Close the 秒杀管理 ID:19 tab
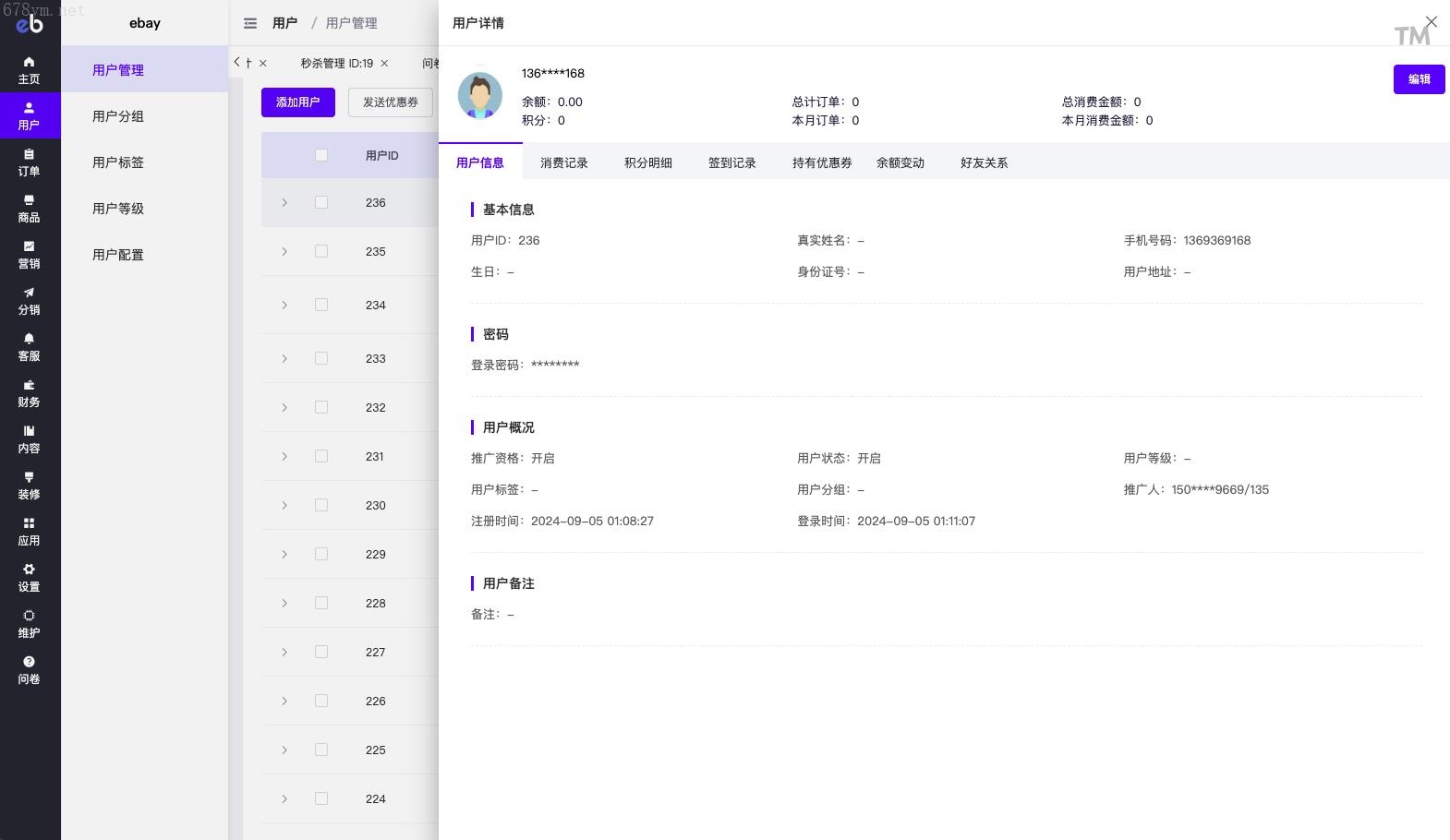The width and height of the screenshot is (1450, 840). click(385, 64)
